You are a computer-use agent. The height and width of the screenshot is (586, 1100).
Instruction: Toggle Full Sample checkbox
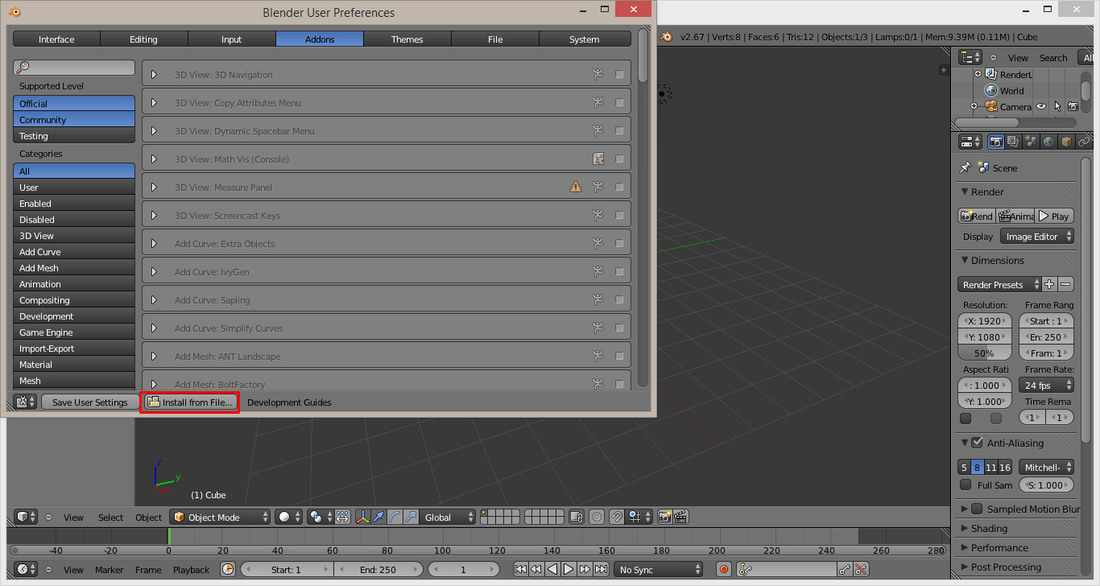click(x=965, y=485)
